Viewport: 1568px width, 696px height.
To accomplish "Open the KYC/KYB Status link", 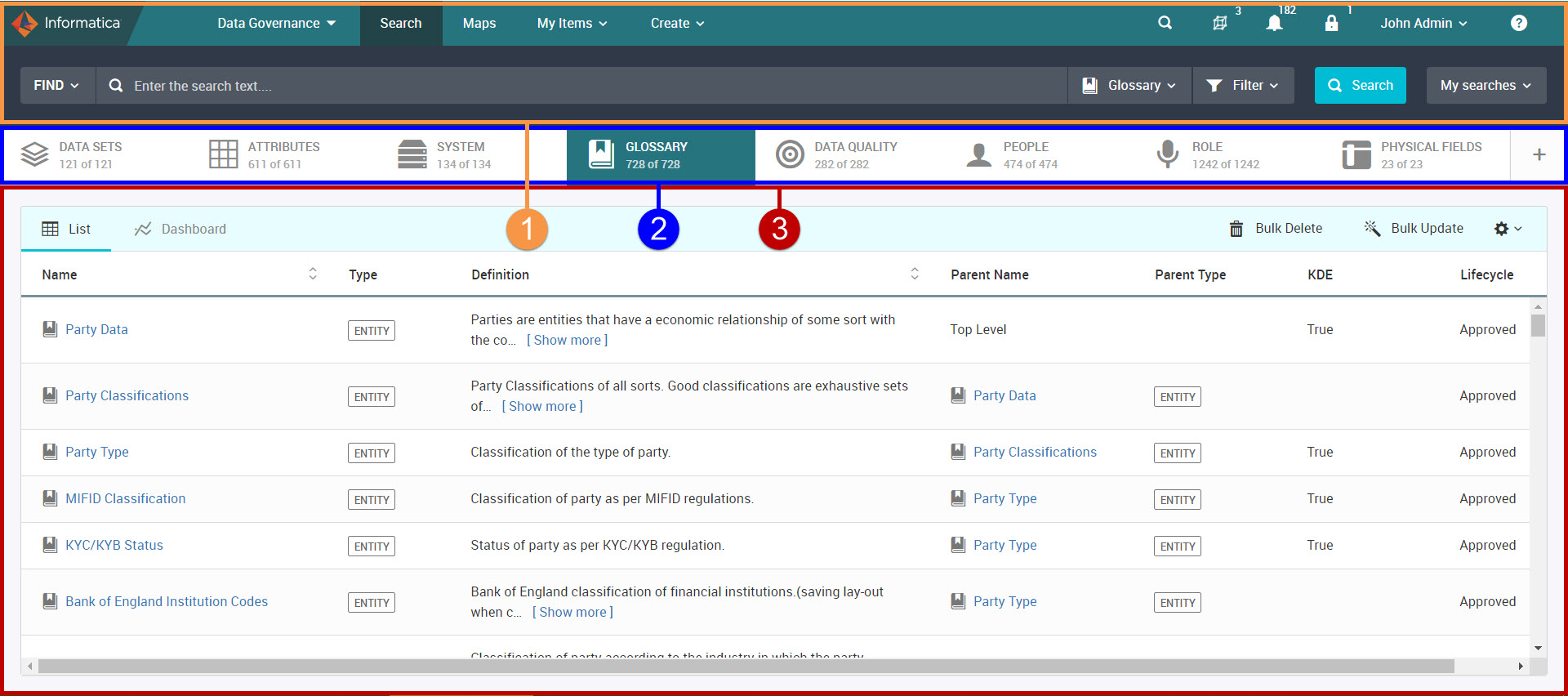I will [x=114, y=545].
